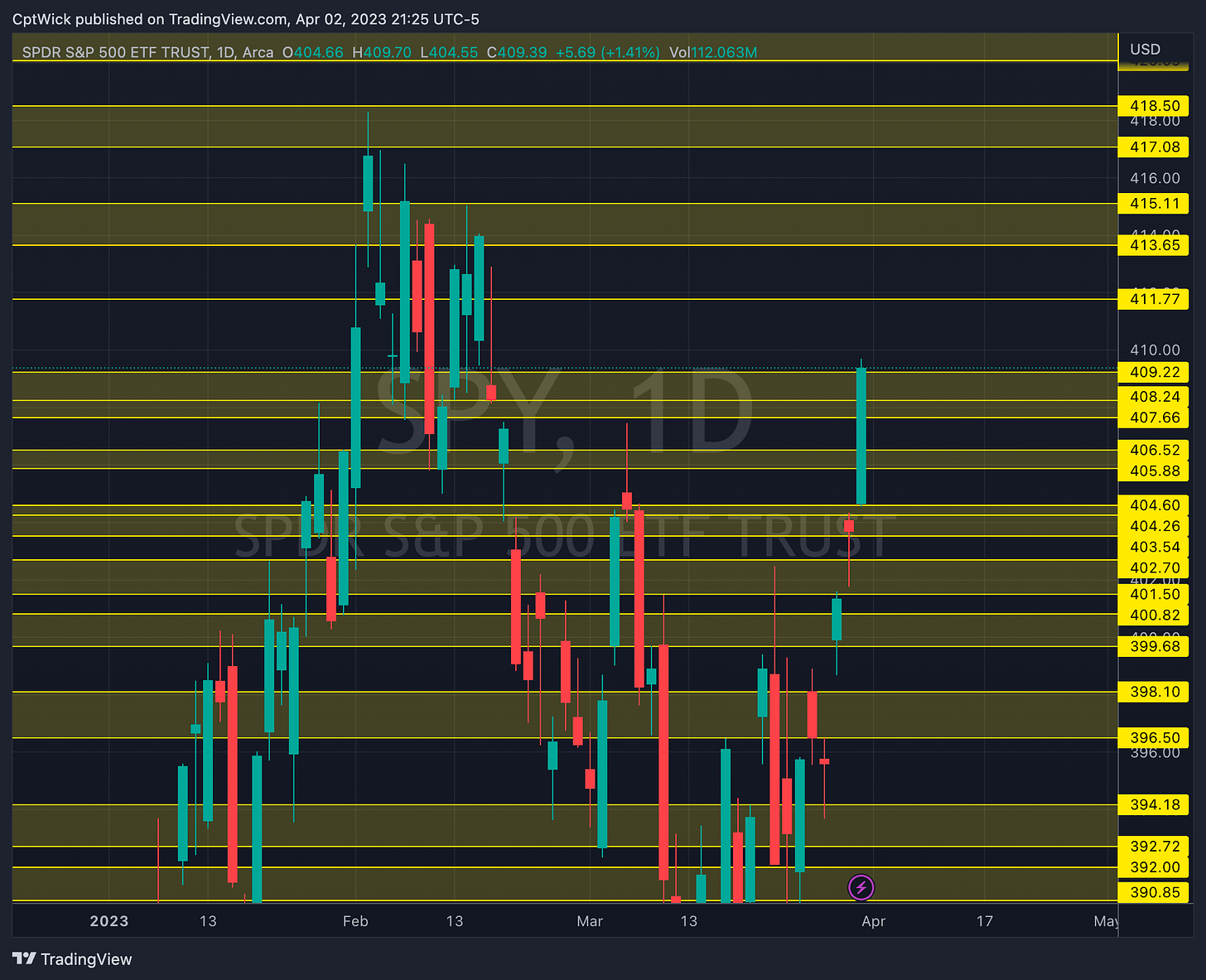This screenshot has width=1206, height=980.
Task: Click the Mar label on time axis
Action: (590, 921)
